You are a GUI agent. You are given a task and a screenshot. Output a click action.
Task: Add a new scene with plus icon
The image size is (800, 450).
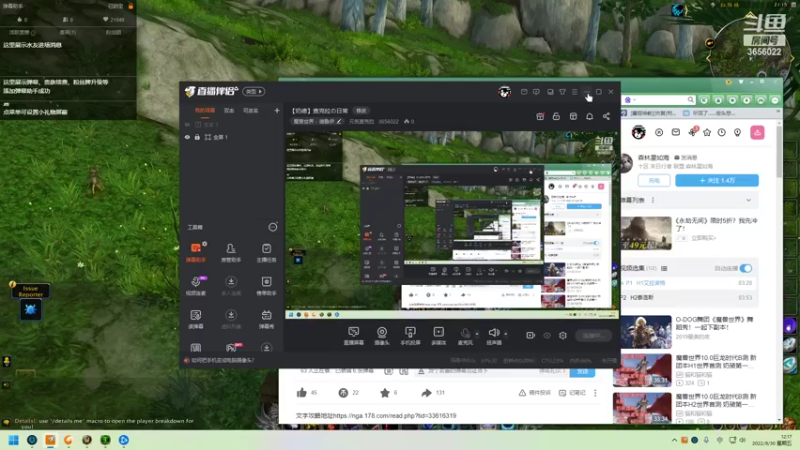(277, 110)
